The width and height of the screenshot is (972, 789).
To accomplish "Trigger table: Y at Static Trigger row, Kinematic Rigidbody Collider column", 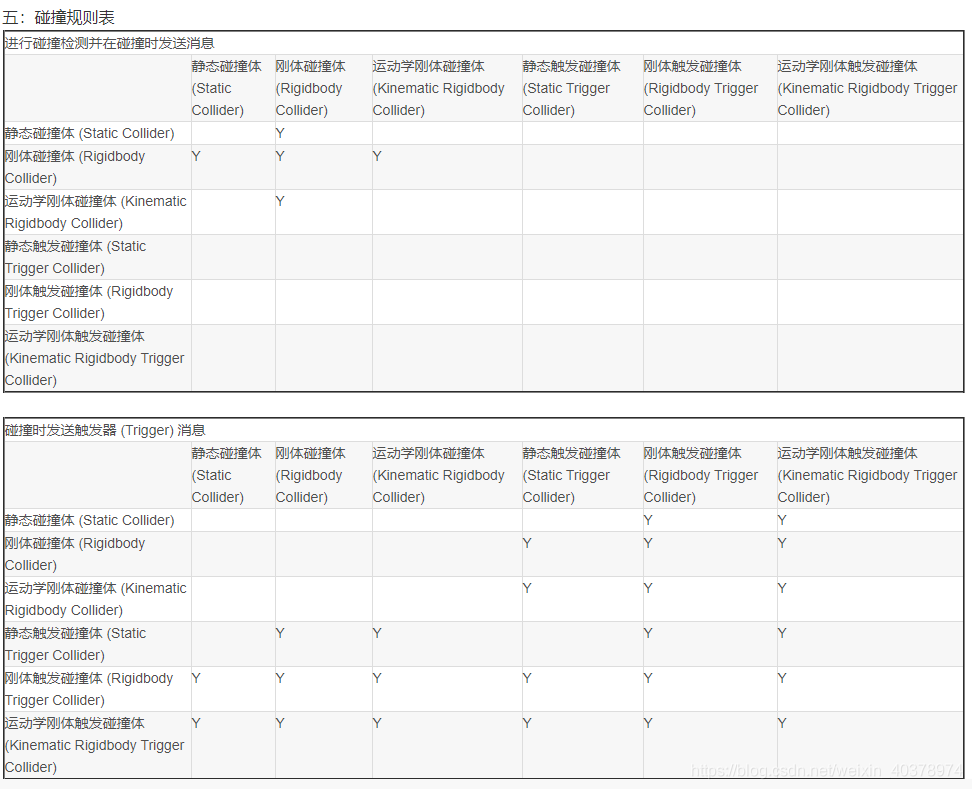I will [x=377, y=633].
